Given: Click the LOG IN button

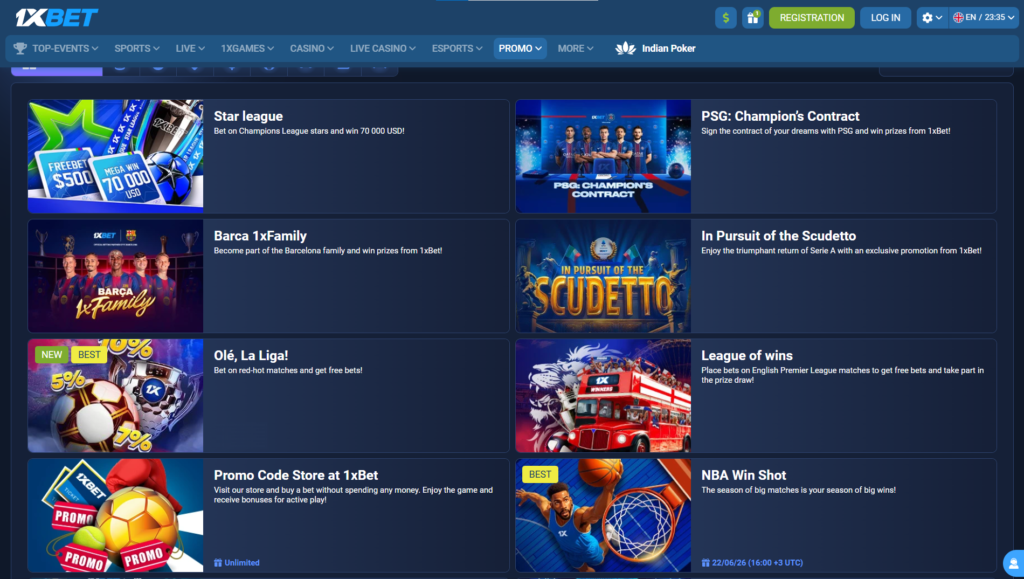Looking at the screenshot, I should pos(885,18).
